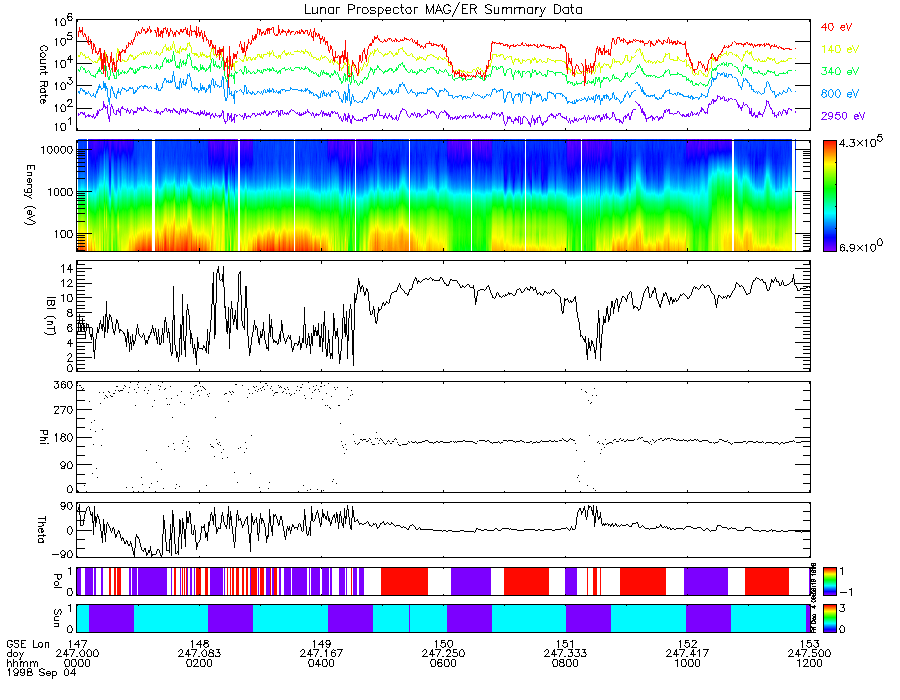Click the 0600 time axis tick label
Image resolution: width=900 pixels, height=700 pixels.
(443, 663)
